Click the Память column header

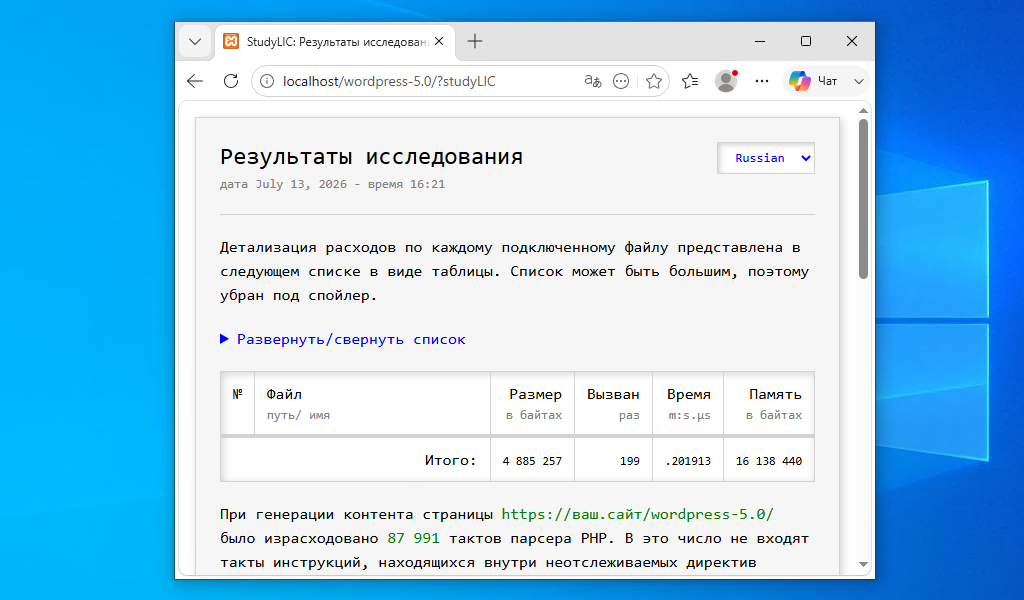pyautogui.click(x=769, y=403)
